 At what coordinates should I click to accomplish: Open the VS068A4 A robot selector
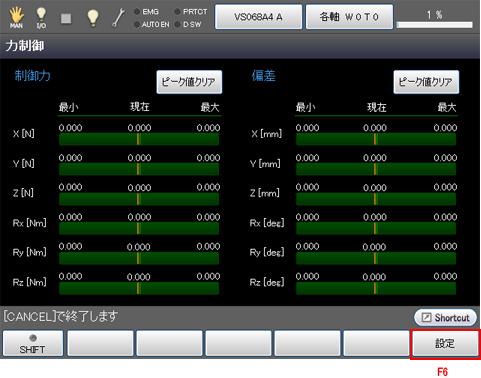(x=258, y=17)
